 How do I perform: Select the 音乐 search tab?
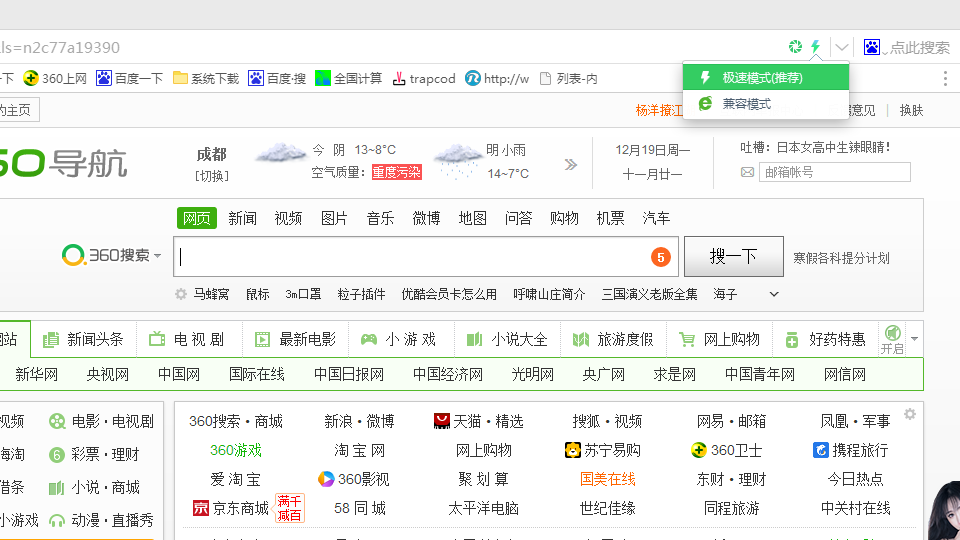click(x=380, y=218)
